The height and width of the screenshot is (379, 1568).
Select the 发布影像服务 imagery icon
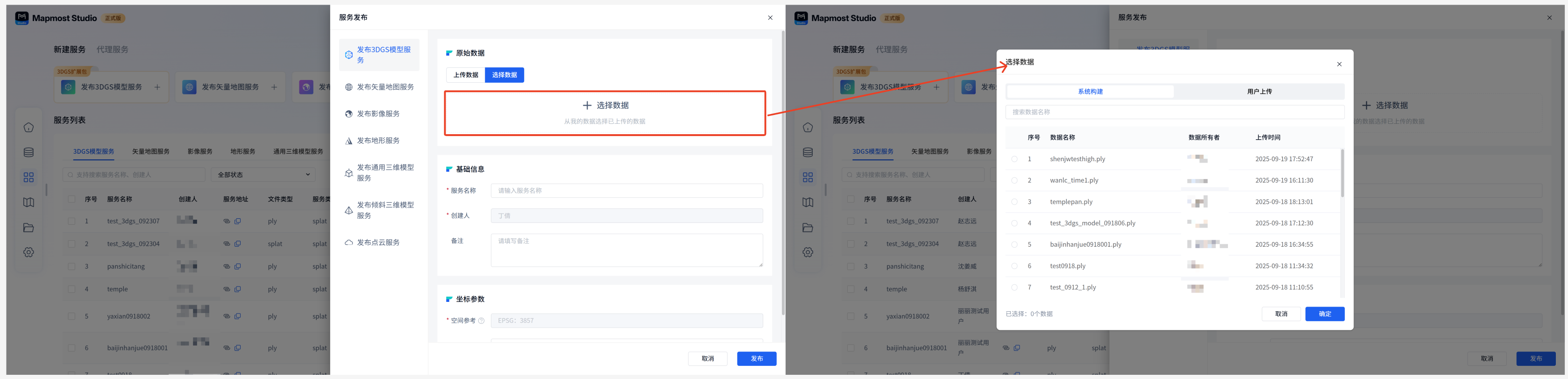point(349,114)
